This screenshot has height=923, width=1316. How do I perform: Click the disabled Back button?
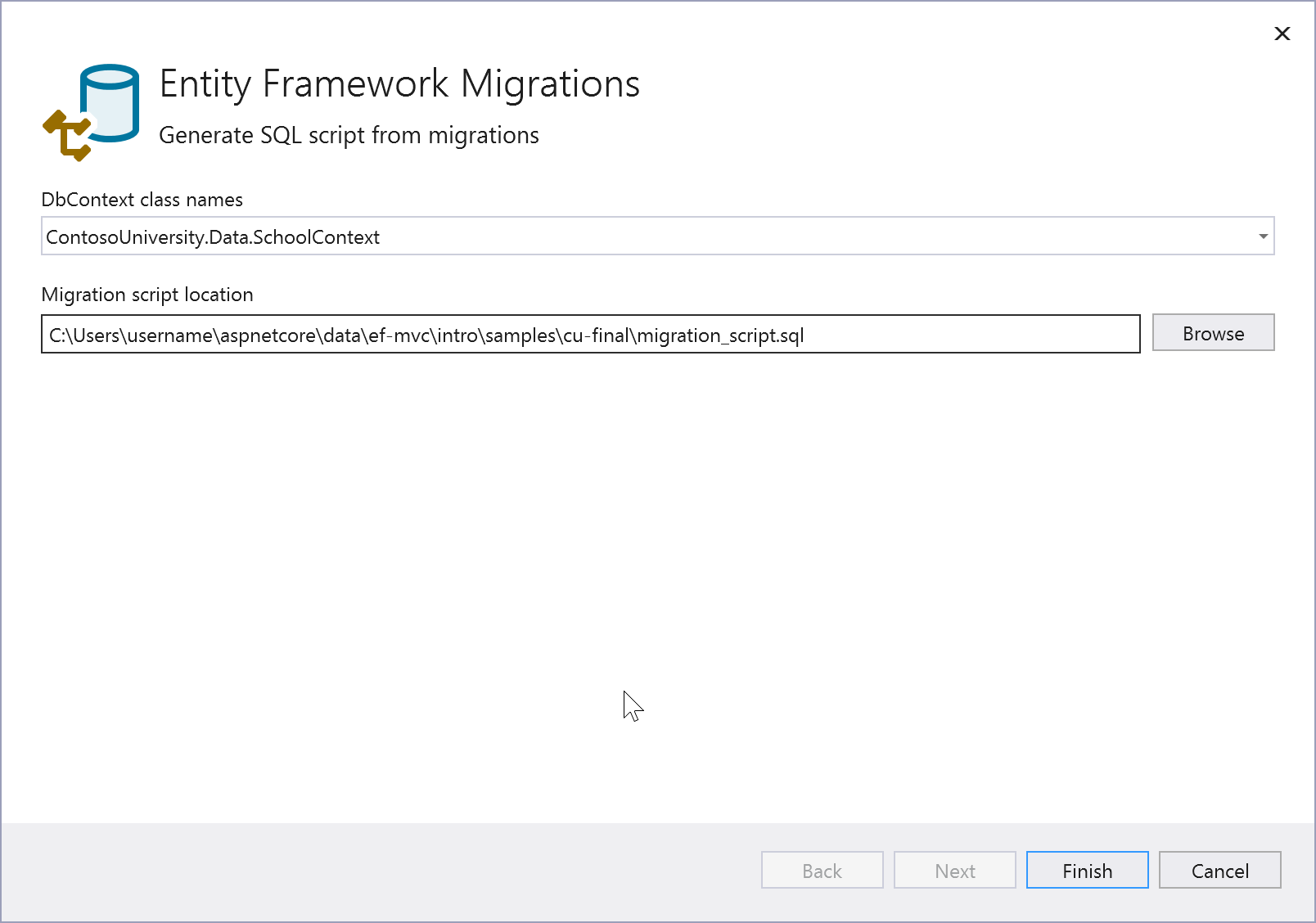[x=822, y=870]
